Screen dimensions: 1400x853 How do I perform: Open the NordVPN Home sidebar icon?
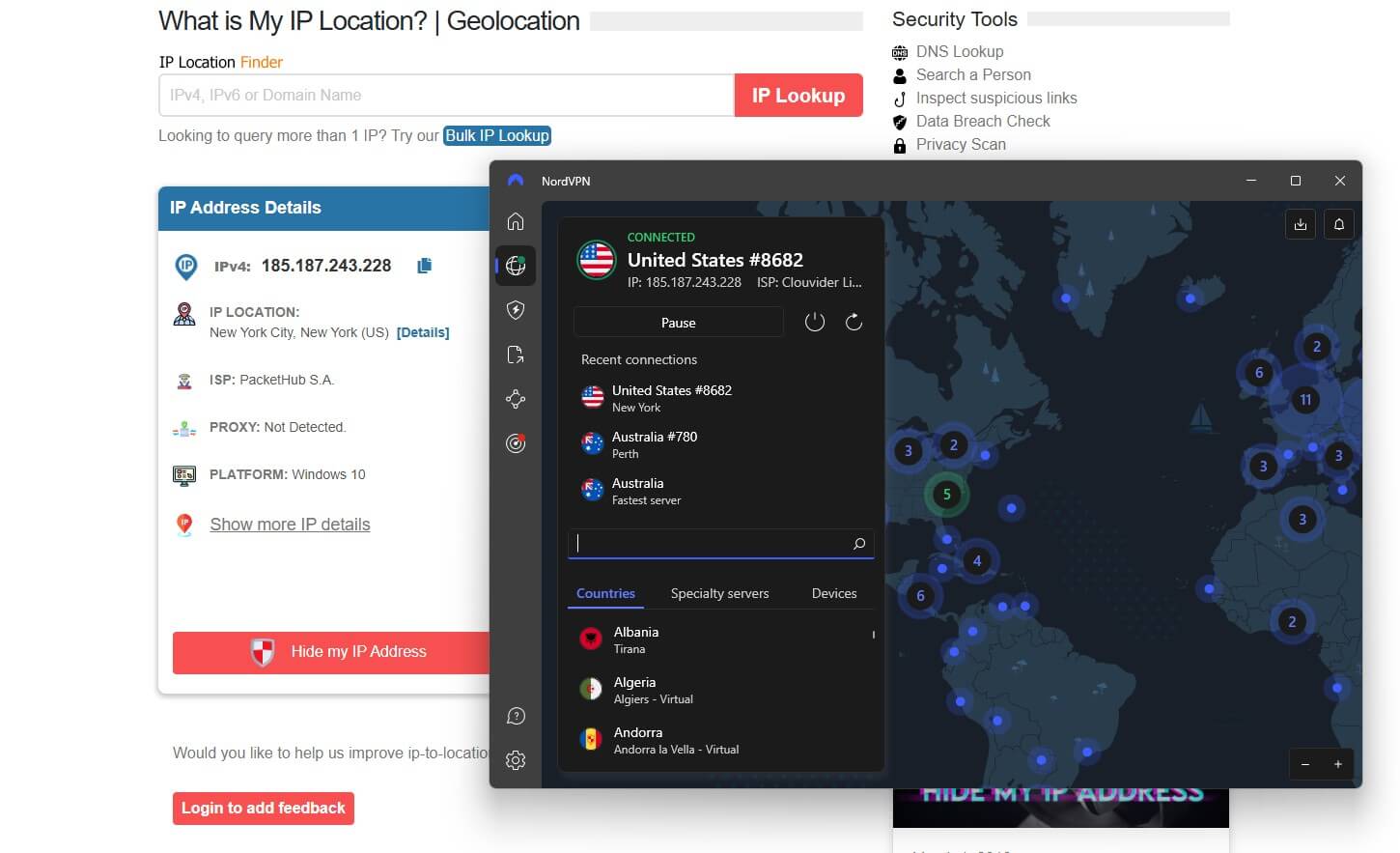[516, 221]
